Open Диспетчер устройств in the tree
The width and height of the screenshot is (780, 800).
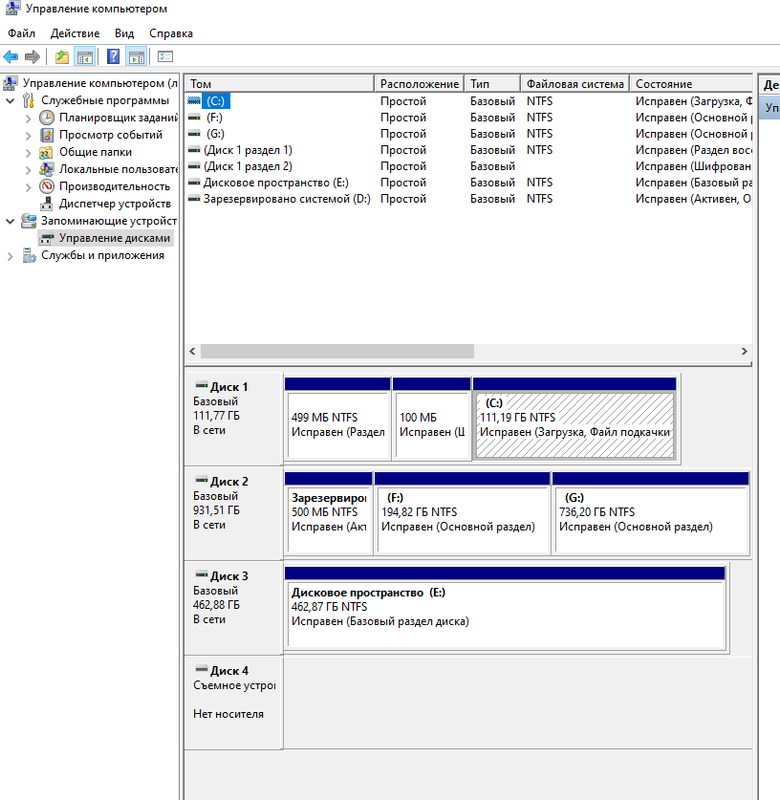click(x=113, y=204)
